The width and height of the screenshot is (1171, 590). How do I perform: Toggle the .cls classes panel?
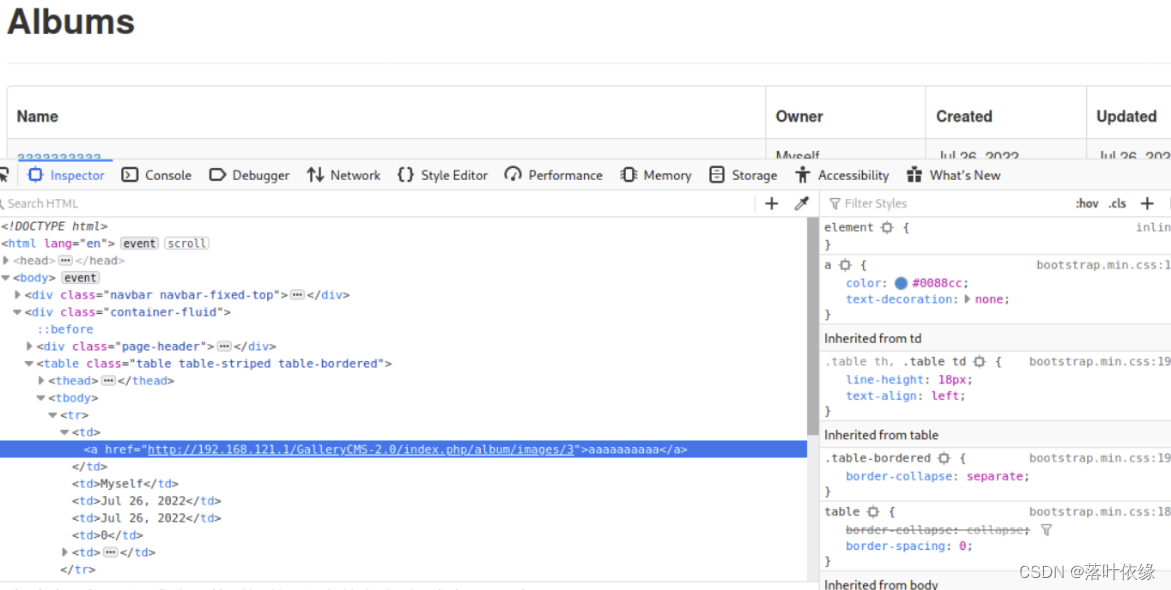pyautogui.click(x=1117, y=203)
